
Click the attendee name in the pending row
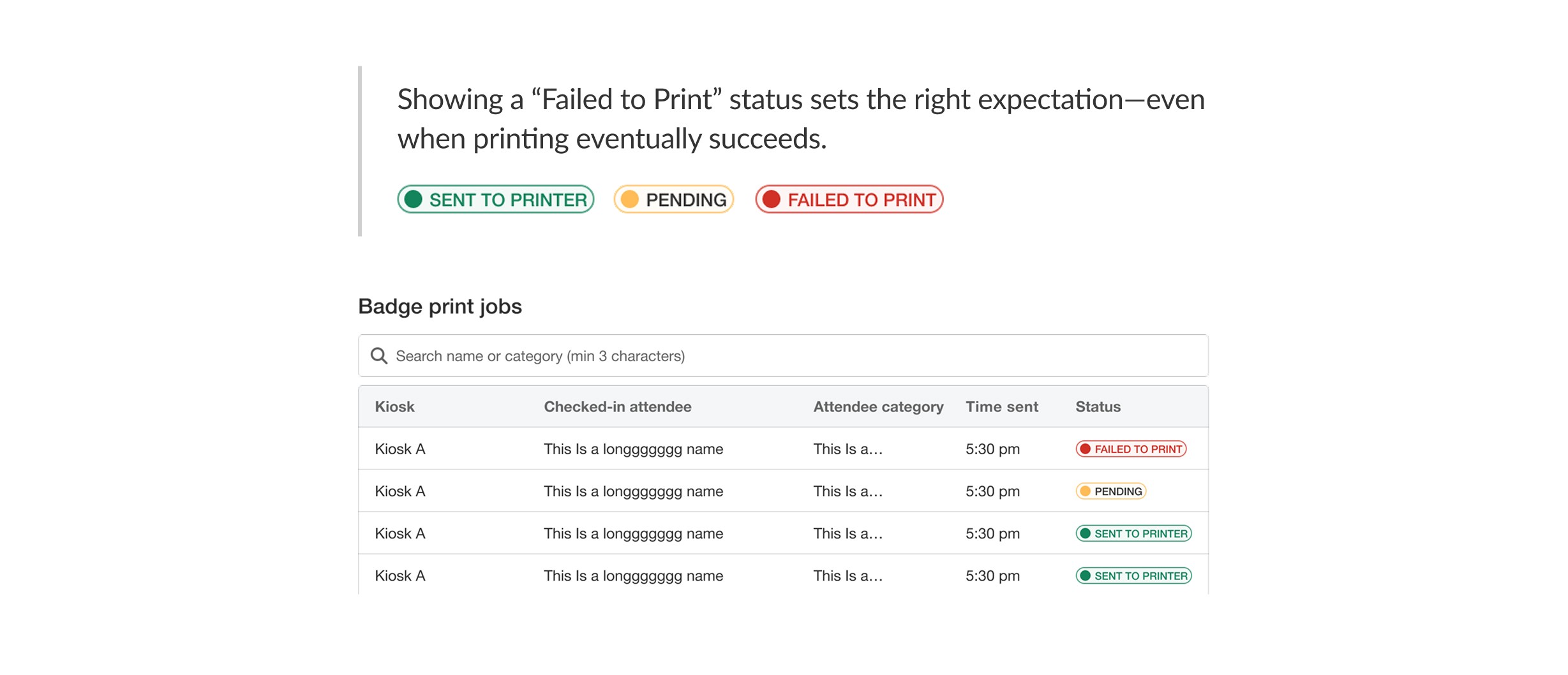(x=633, y=491)
